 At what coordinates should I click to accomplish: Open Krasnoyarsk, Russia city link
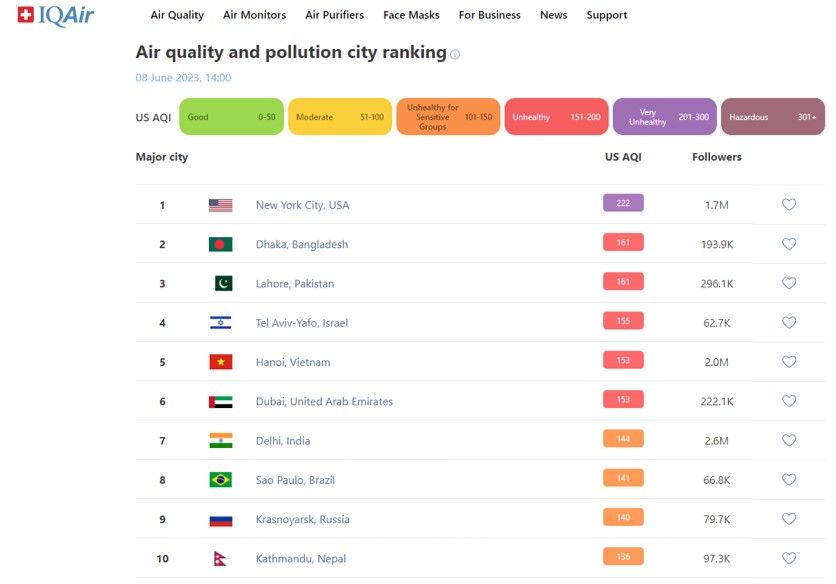(x=302, y=519)
